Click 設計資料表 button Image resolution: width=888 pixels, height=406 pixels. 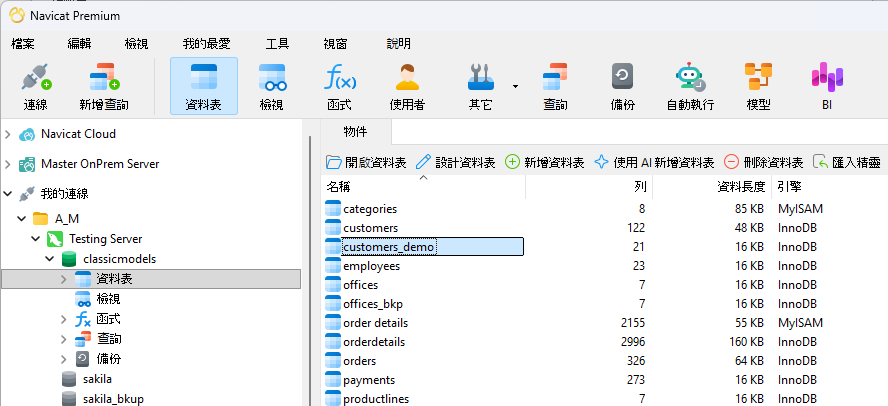[x=455, y=163]
